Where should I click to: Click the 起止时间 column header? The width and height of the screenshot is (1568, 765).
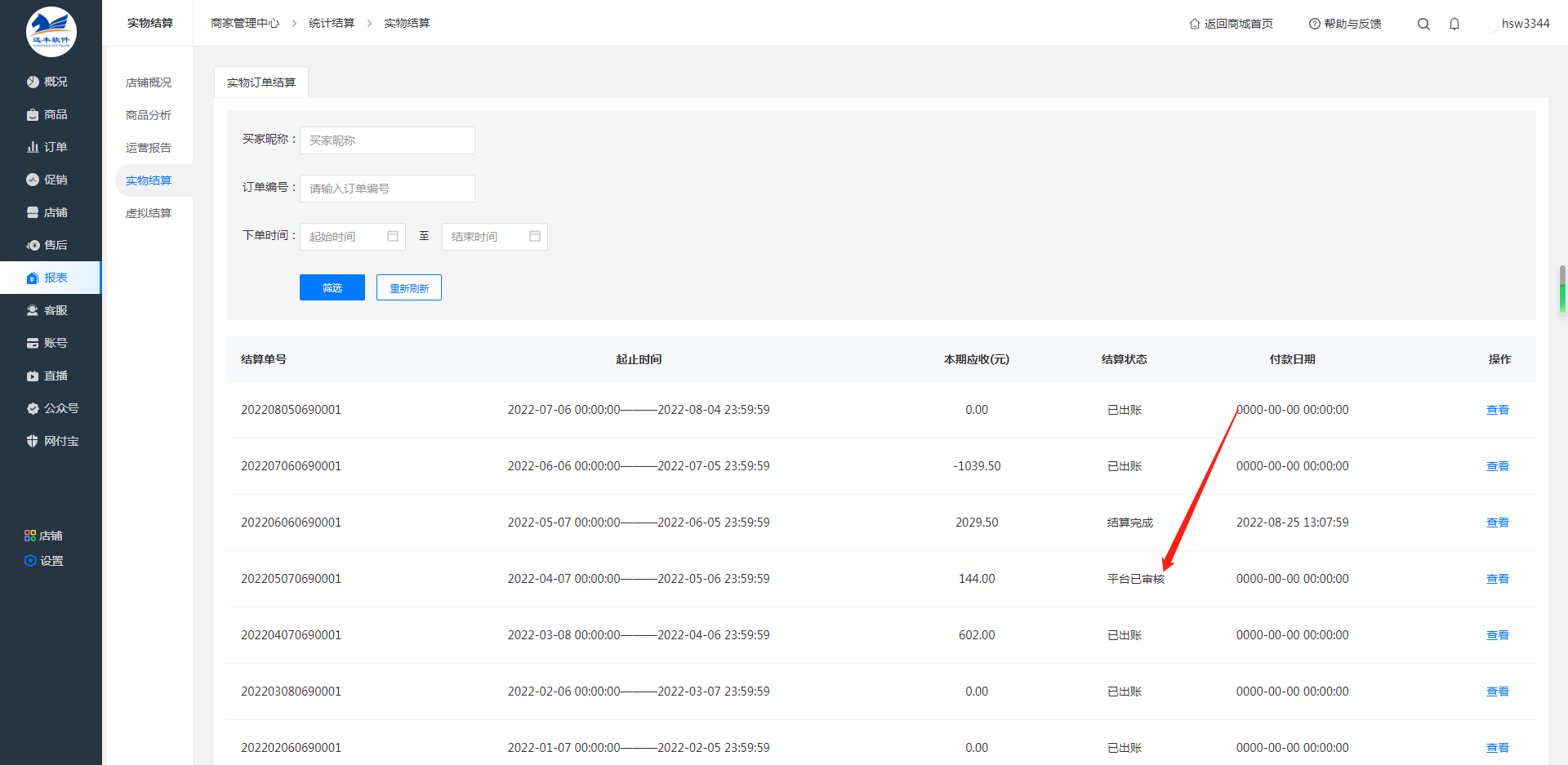pyautogui.click(x=639, y=359)
